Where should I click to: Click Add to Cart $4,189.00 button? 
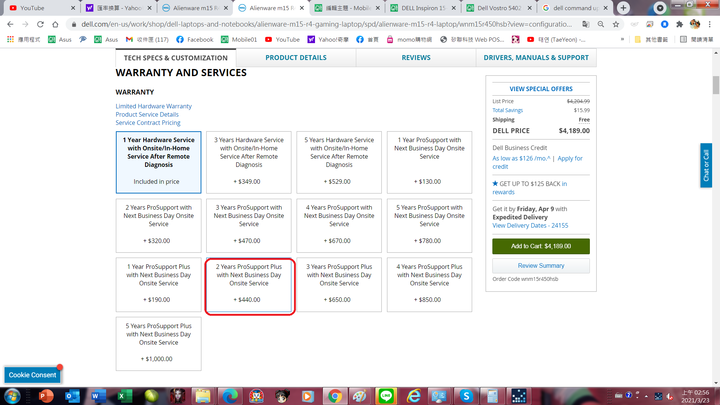541,246
